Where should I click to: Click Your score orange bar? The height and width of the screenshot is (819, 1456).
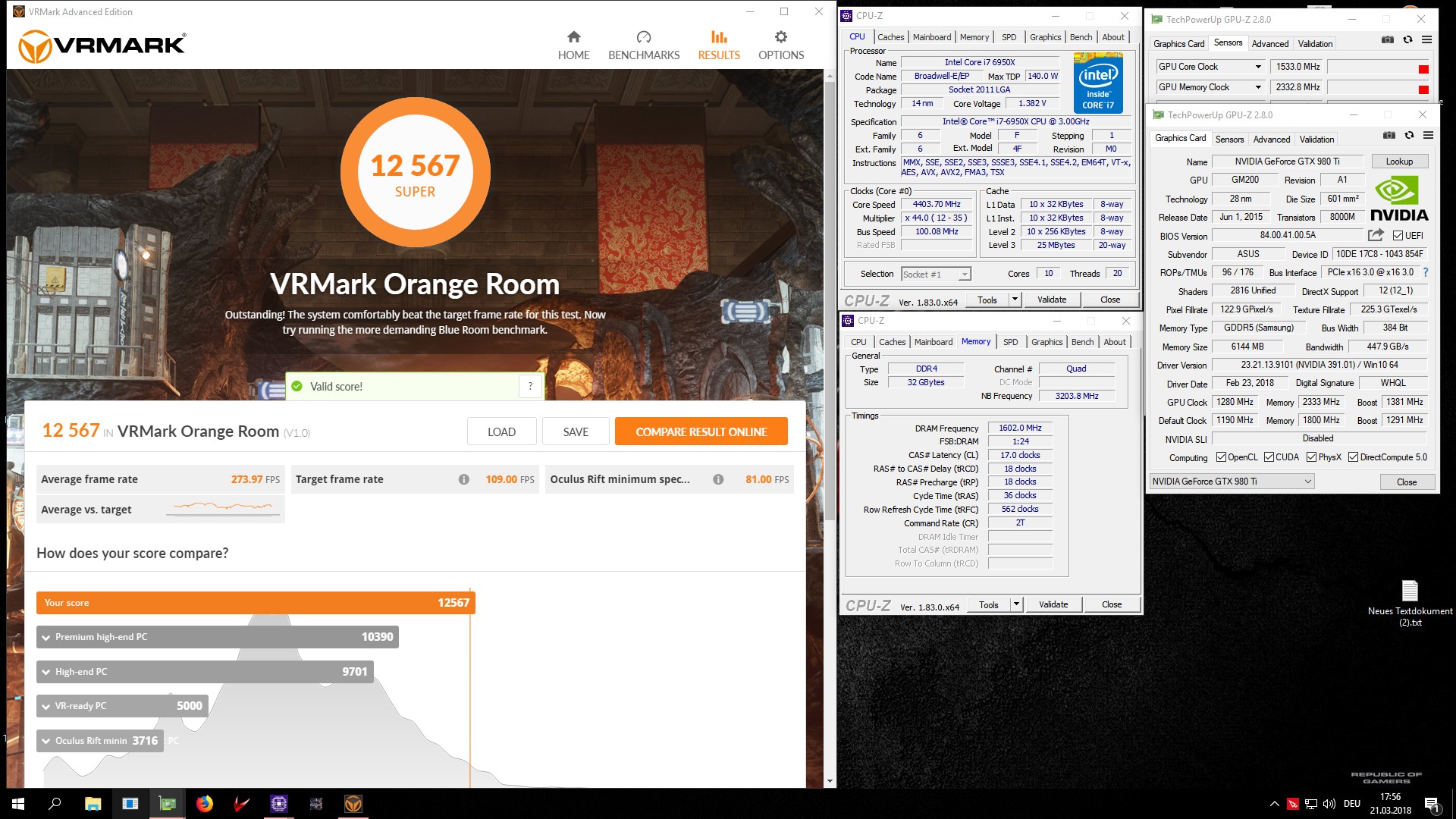(256, 603)
